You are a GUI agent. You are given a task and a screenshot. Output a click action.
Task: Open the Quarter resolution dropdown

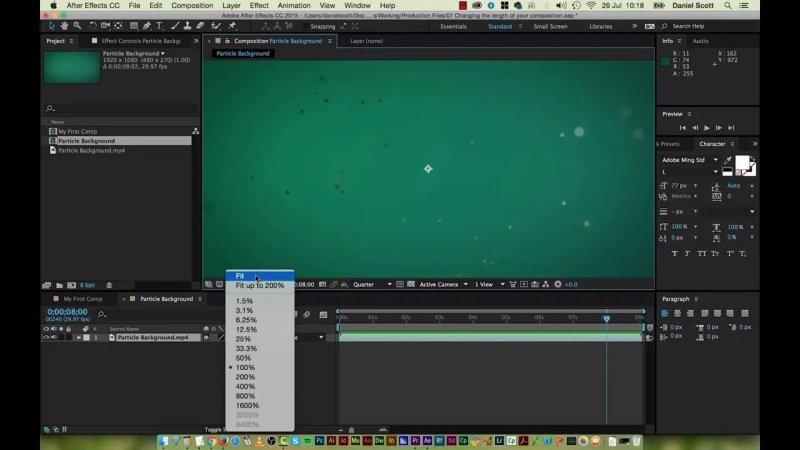tap(372, 284)
